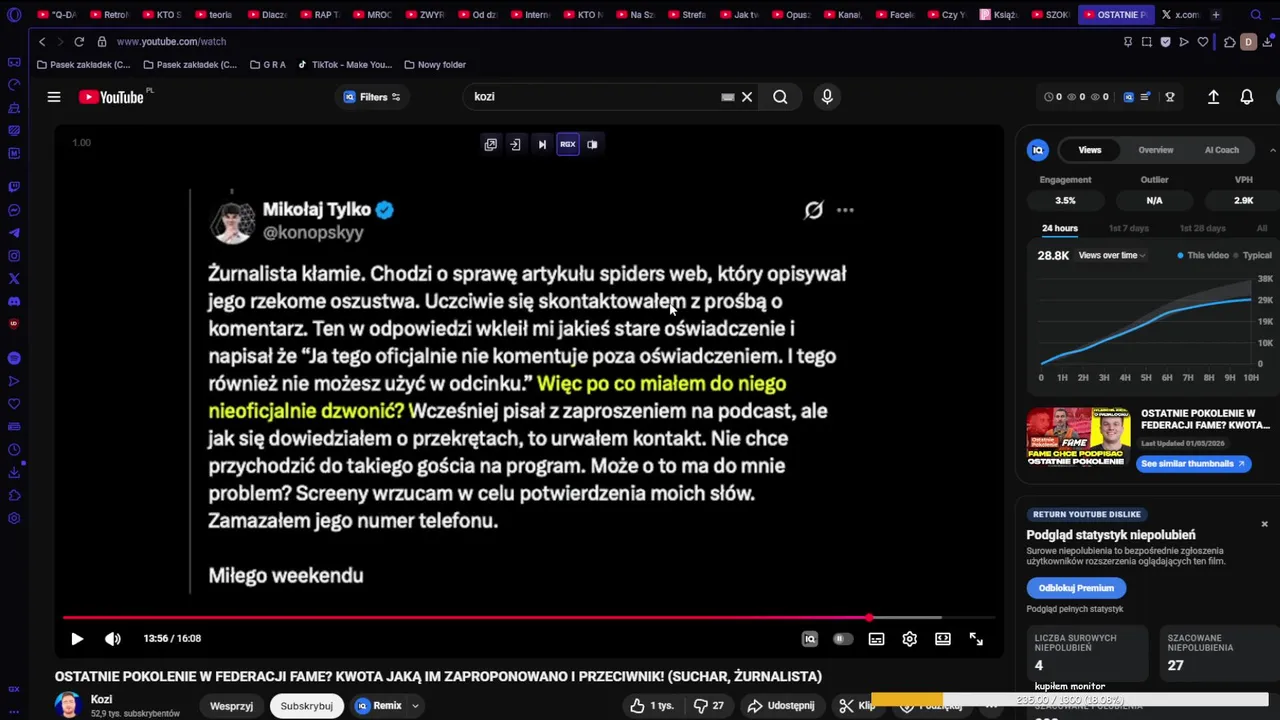Click the Wesprzyj button
The image size is (1280, 720).
coord(231,706)
